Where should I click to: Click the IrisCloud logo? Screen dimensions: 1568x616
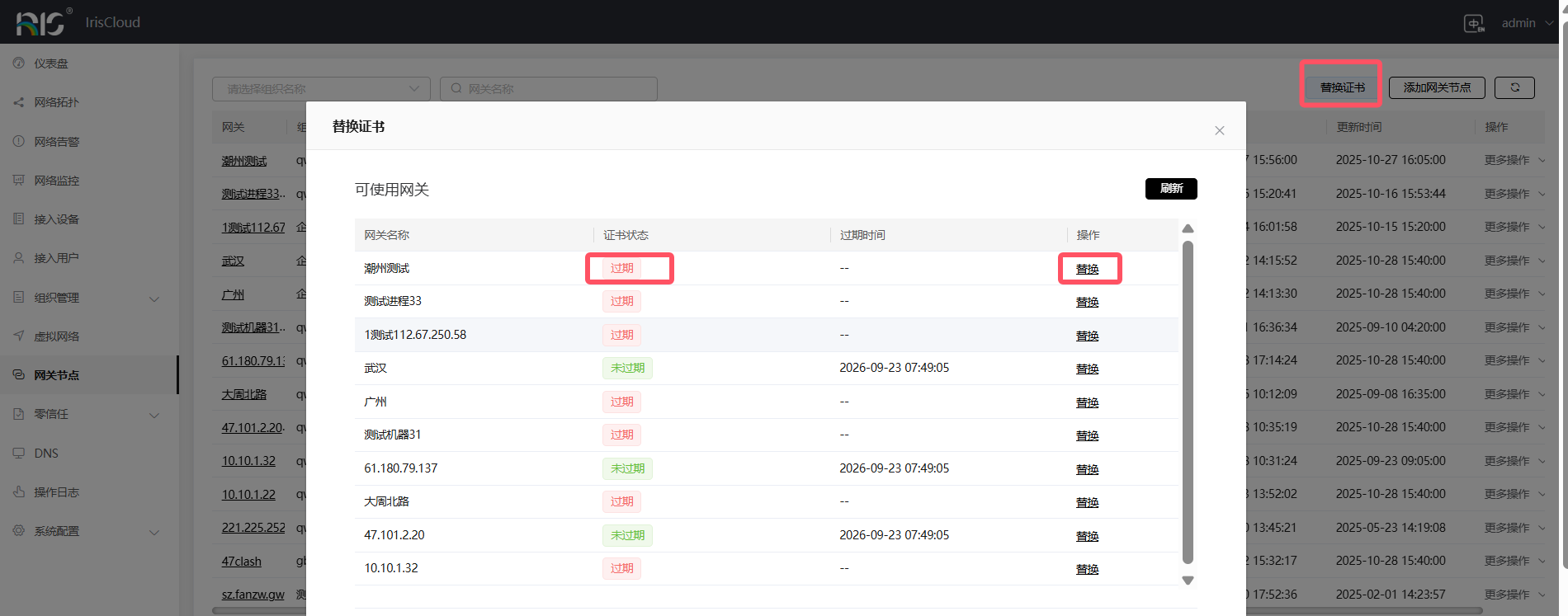pyautogui.click(x=41, y=22)
